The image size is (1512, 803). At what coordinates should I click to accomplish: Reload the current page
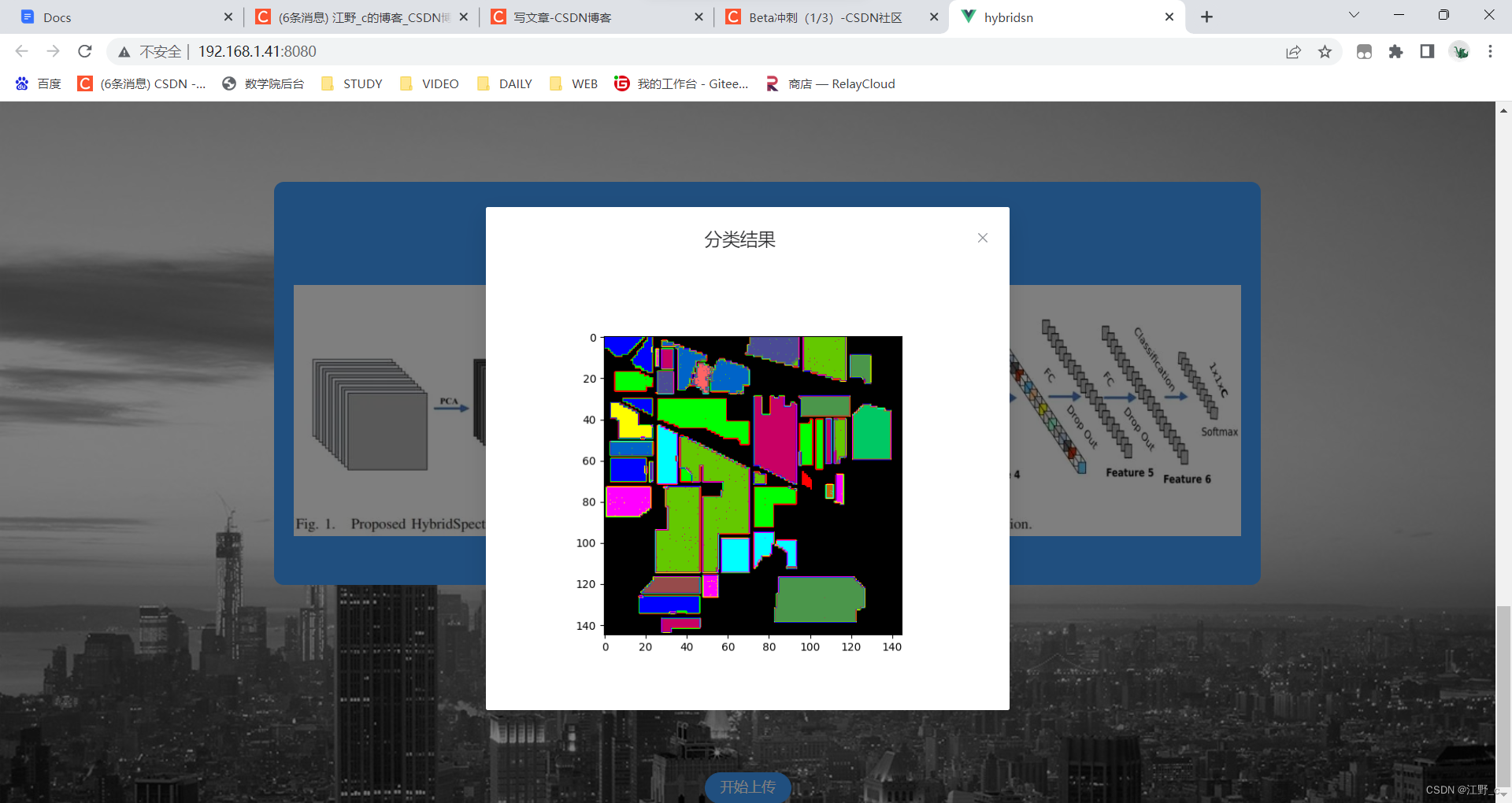point(85,51)
